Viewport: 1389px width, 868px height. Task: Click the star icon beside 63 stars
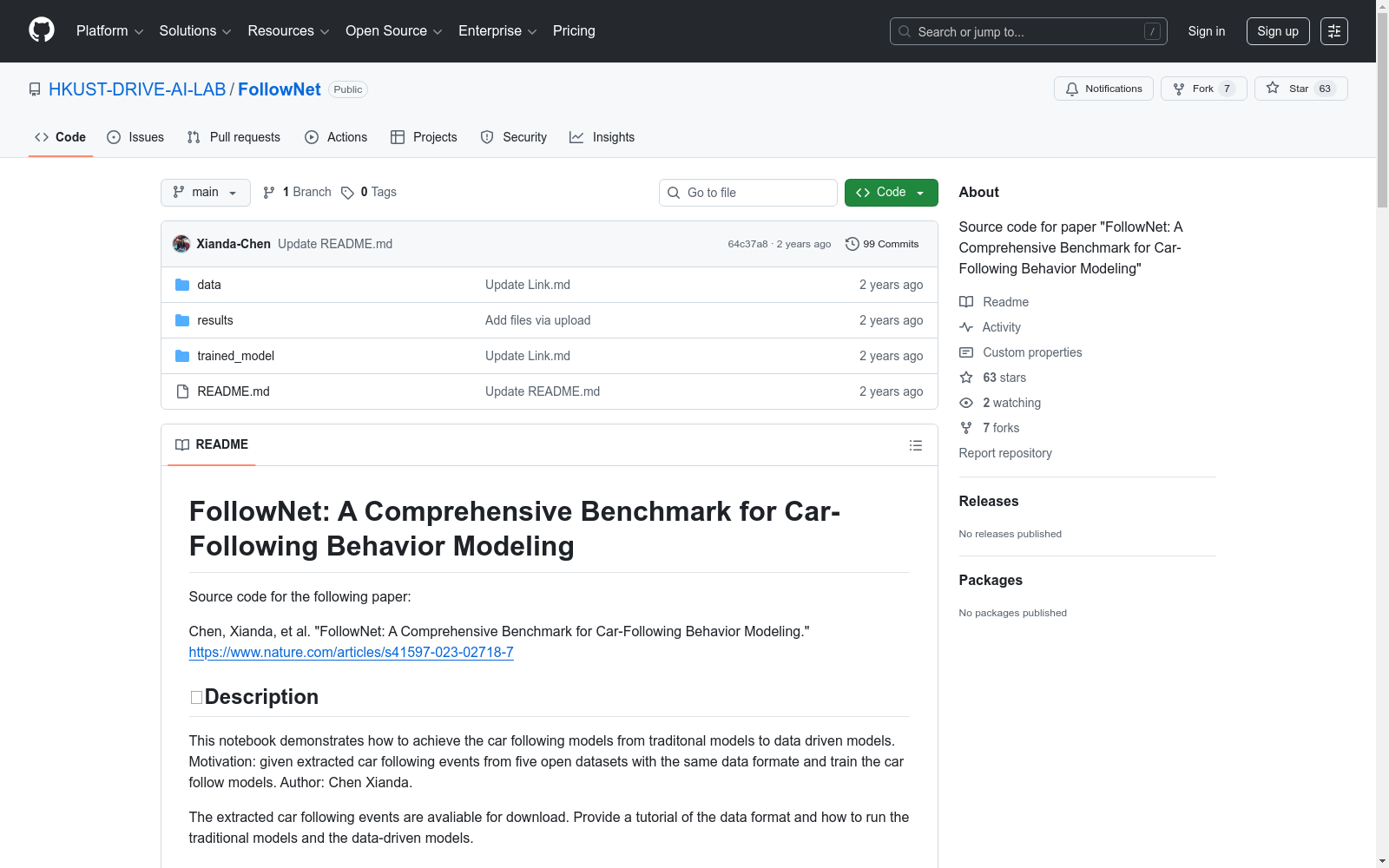pyautogui.click(x=966, y=378)
